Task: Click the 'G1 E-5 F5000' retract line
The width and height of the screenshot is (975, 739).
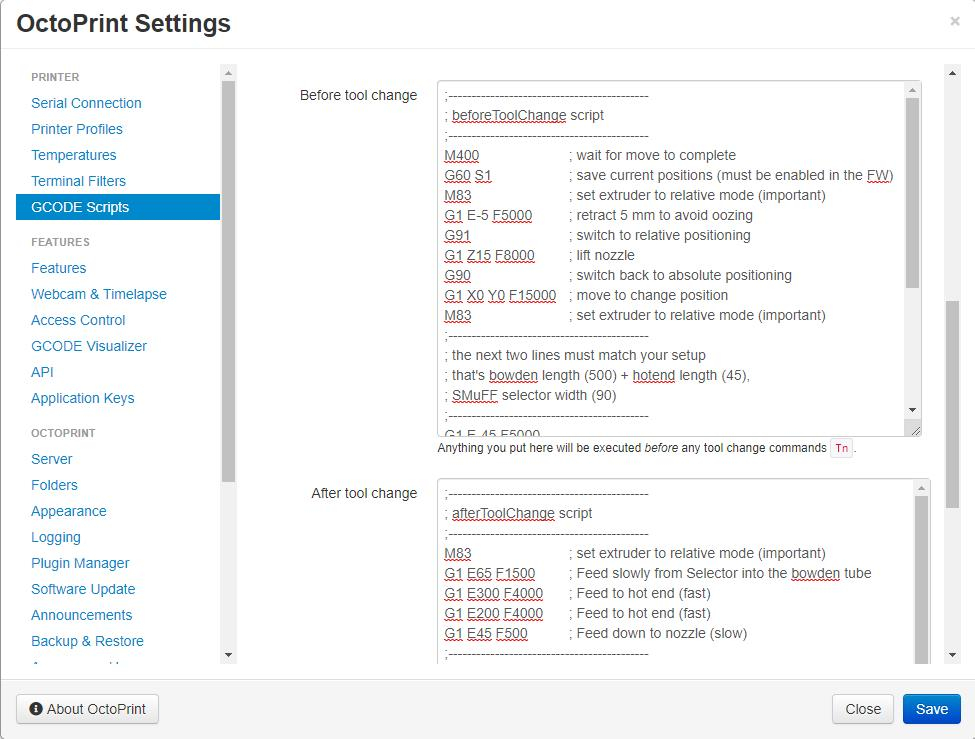Action: pos(488,215)
